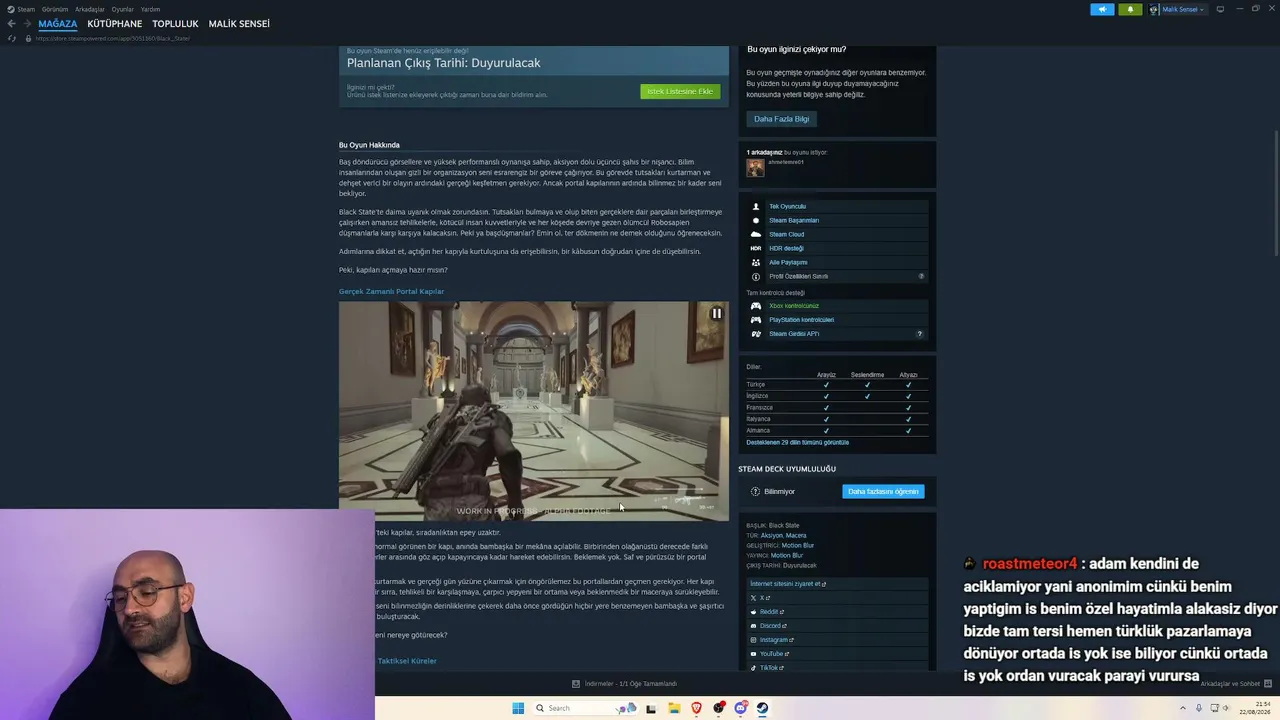Open the taskbar clock and date
Screen dimensions: 1280x720
tap(1256, 708)
